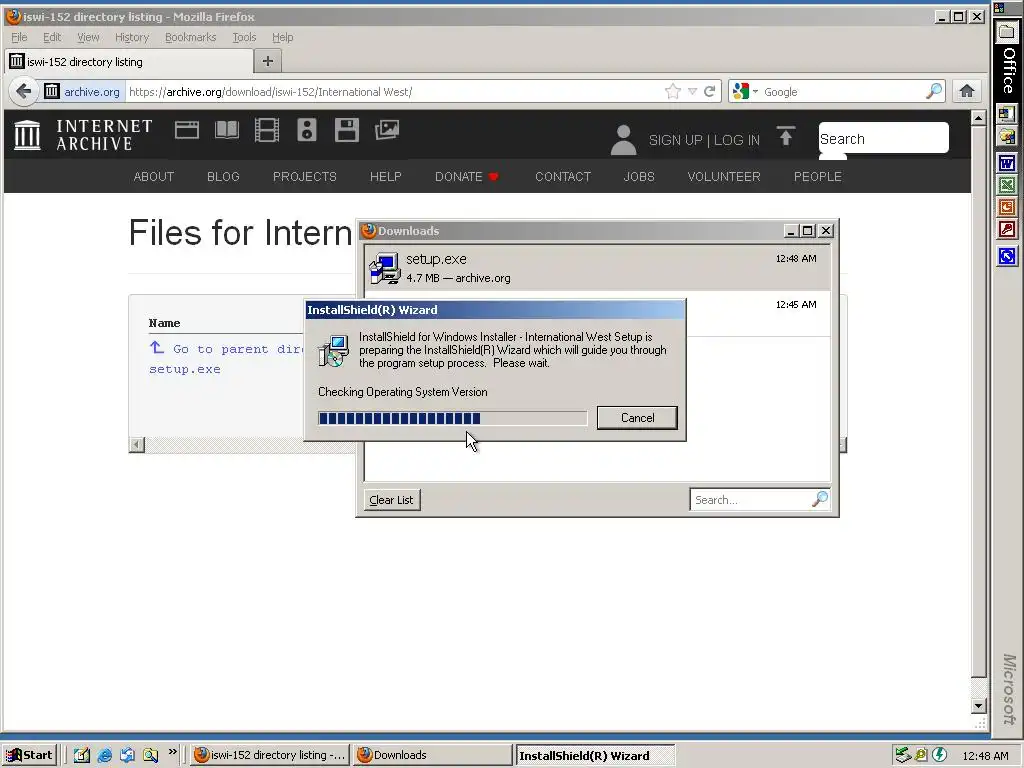Image resolution: width=1024 pixels, height=768 pixels.
Task: Click the VOLUNTEER link
Action: [x=724, y=176]
